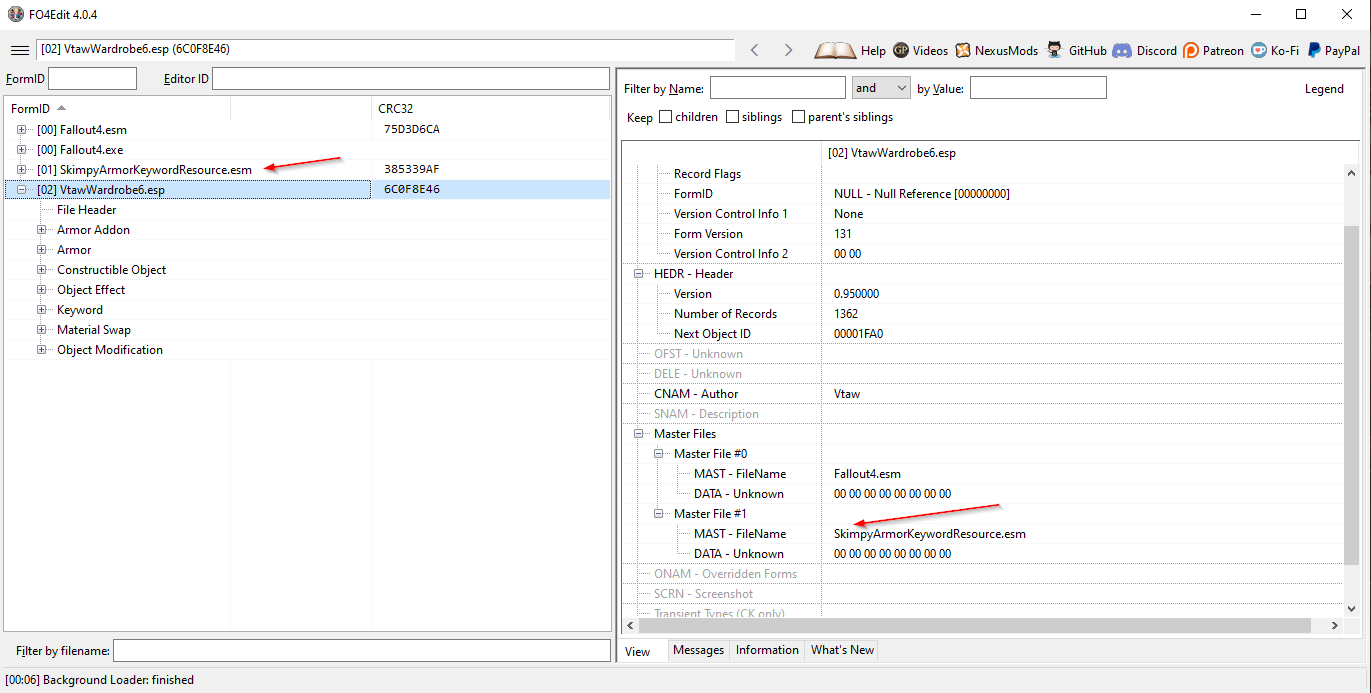Select the Number of Records row
The image size is (1371, 693).
point(982,314)
